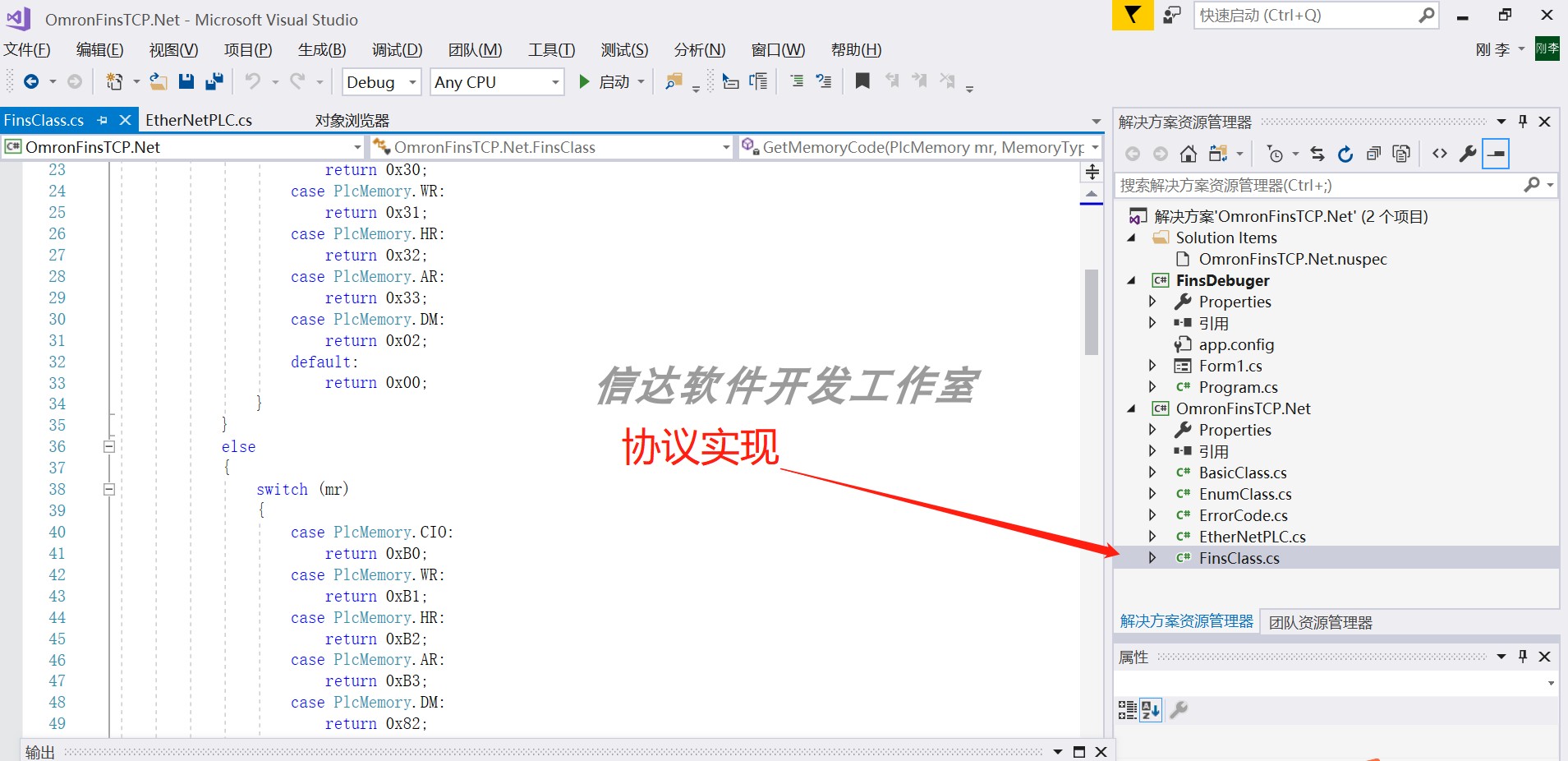Image resolution: width=1568 pixels, height=761 pixels.
Task: Collapse the else block at line 36
Action: click(109, 447)
